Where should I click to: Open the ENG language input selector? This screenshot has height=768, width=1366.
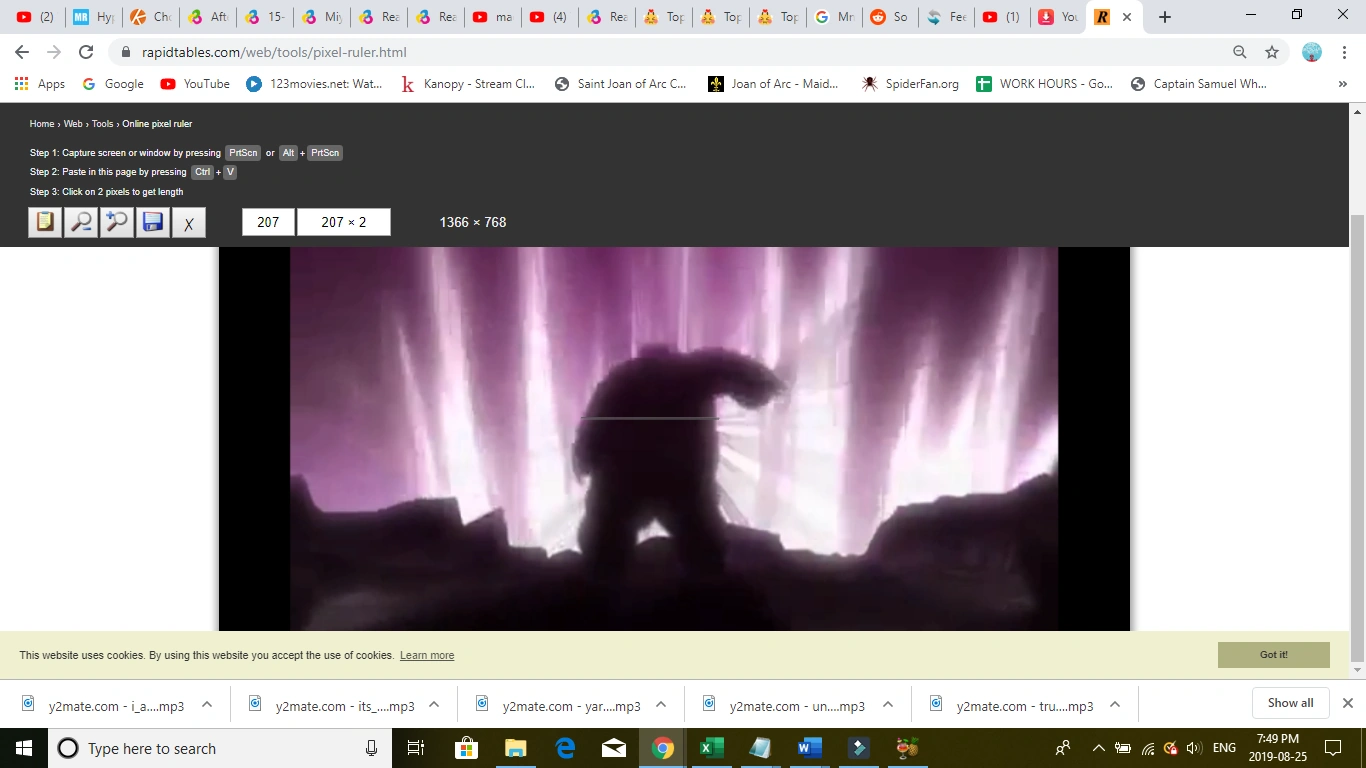coord(1224,748)
